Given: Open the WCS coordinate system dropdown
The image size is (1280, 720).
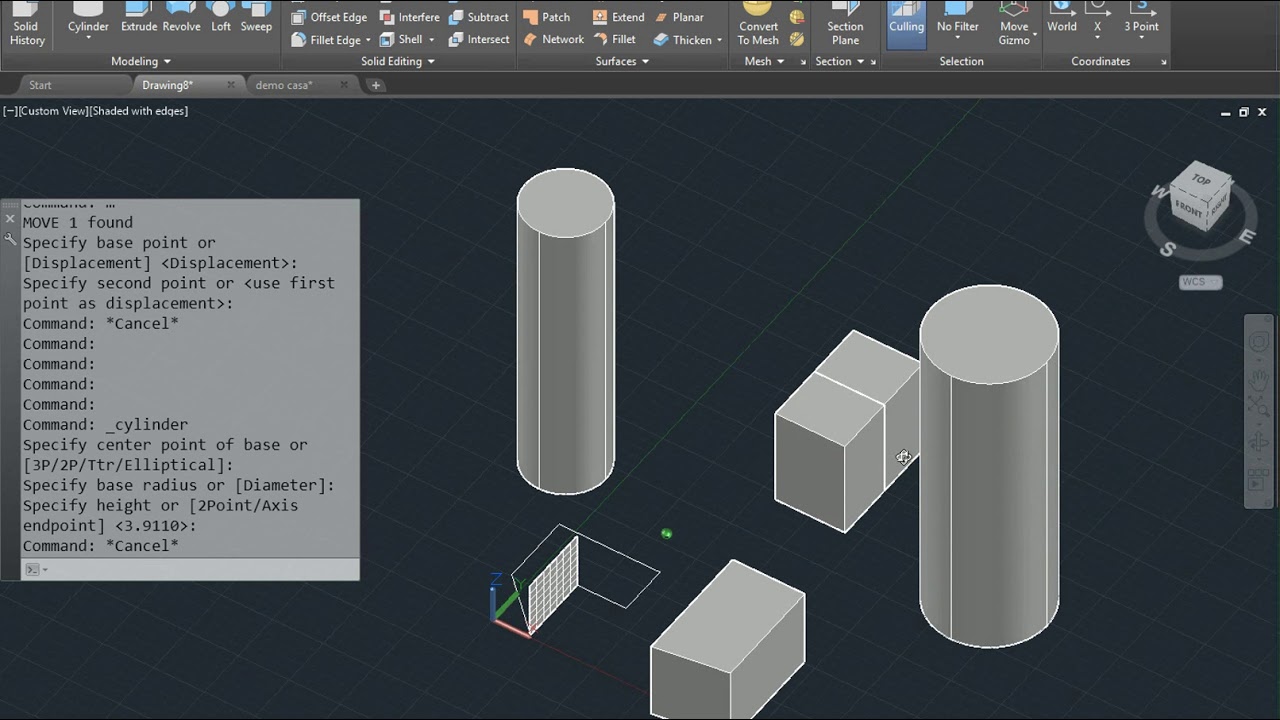Looking at the screenshot, I should tap(1200, 282).
